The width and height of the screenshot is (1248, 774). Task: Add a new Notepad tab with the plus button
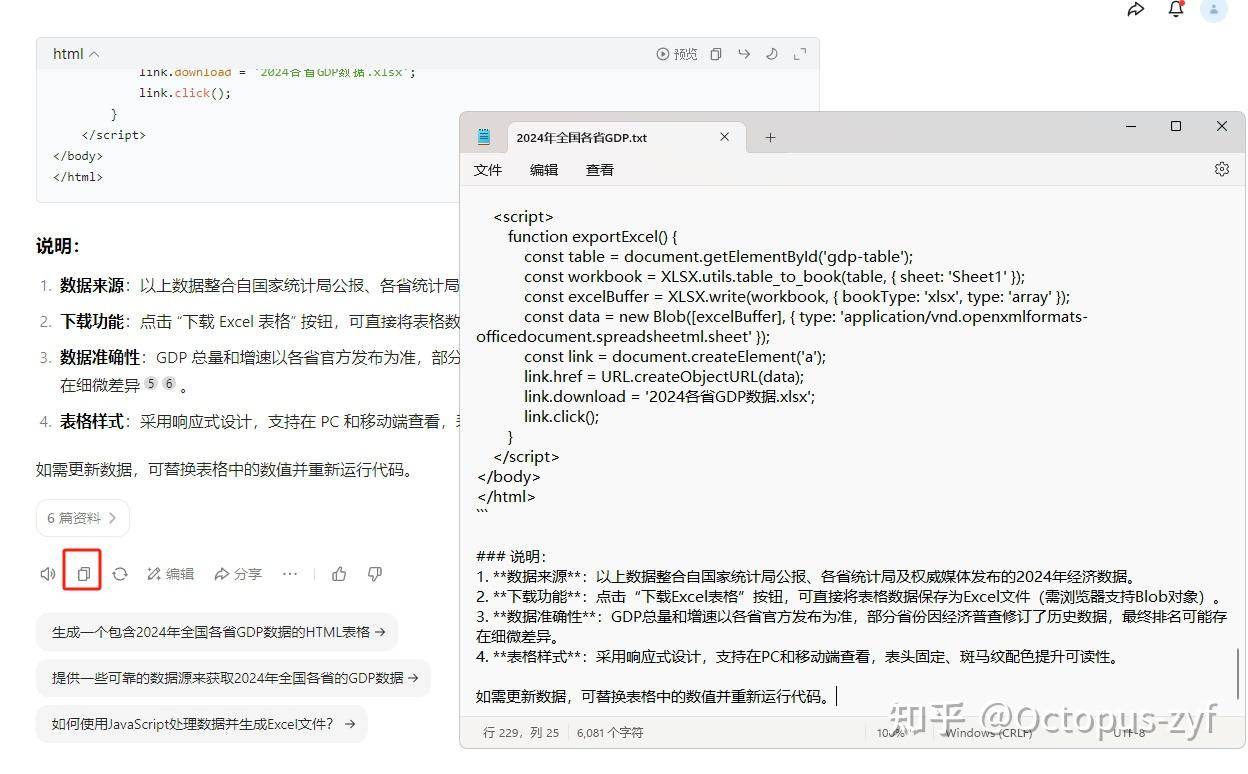(770, 138)
